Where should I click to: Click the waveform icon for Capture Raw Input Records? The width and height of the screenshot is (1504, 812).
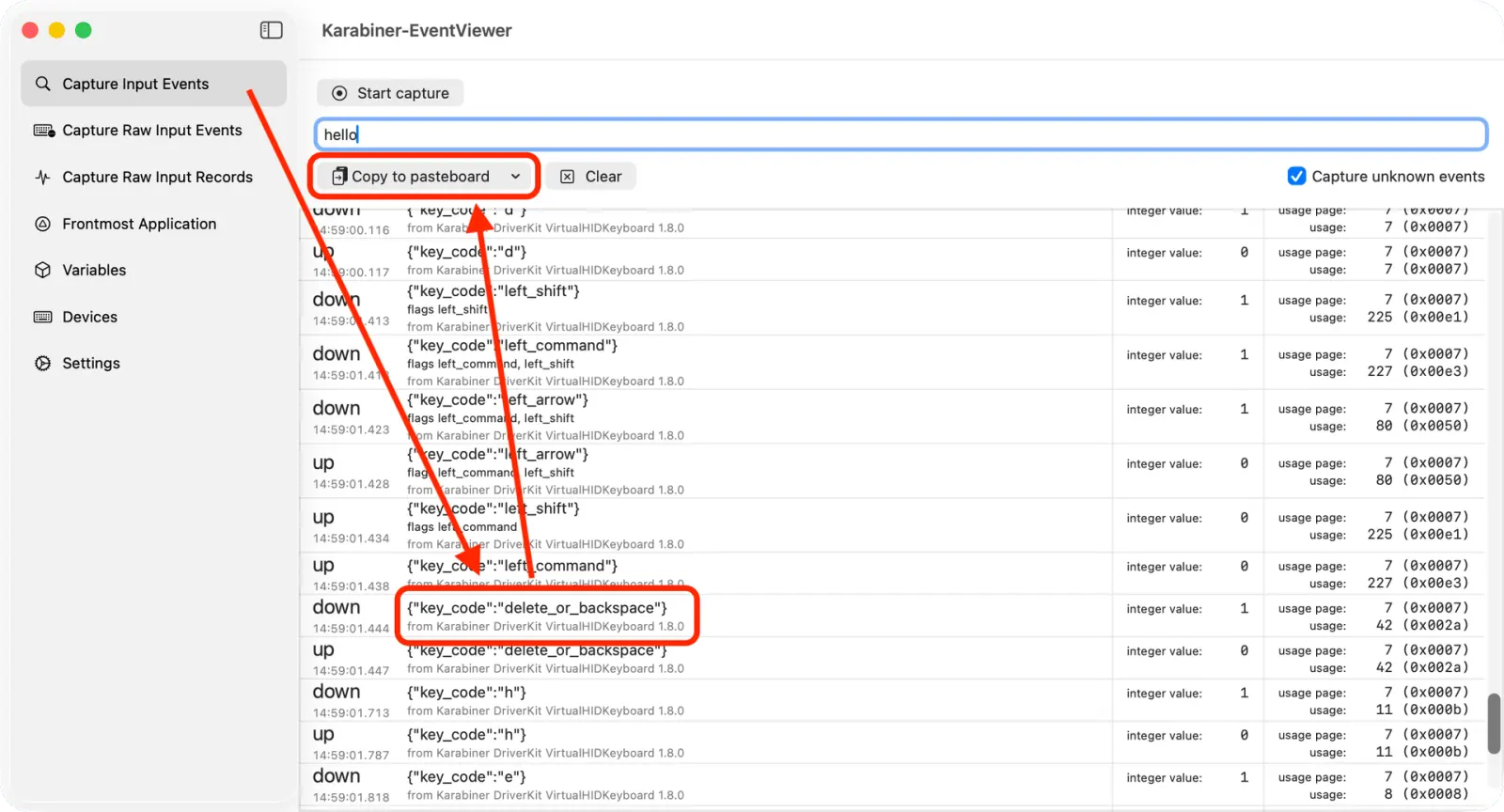(x=42, y=177)
